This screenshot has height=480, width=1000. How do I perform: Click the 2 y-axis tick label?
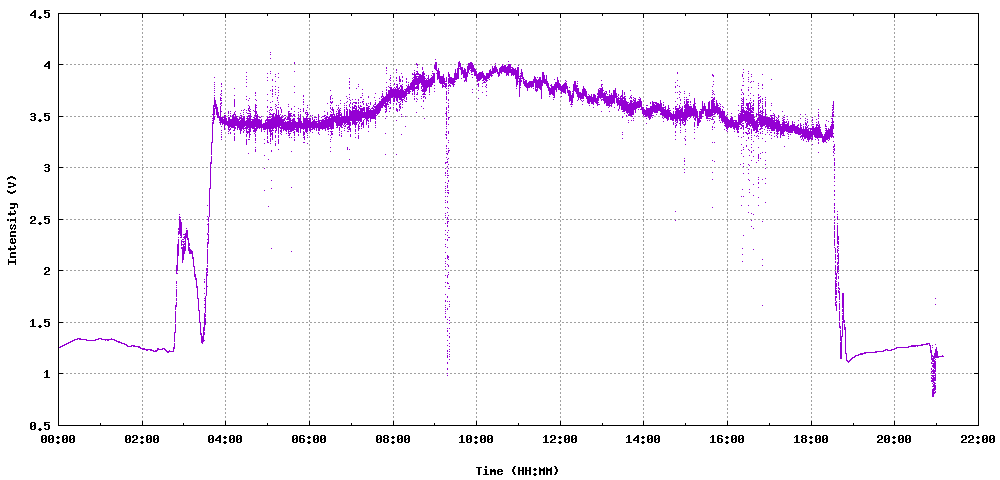pos(47,271)
